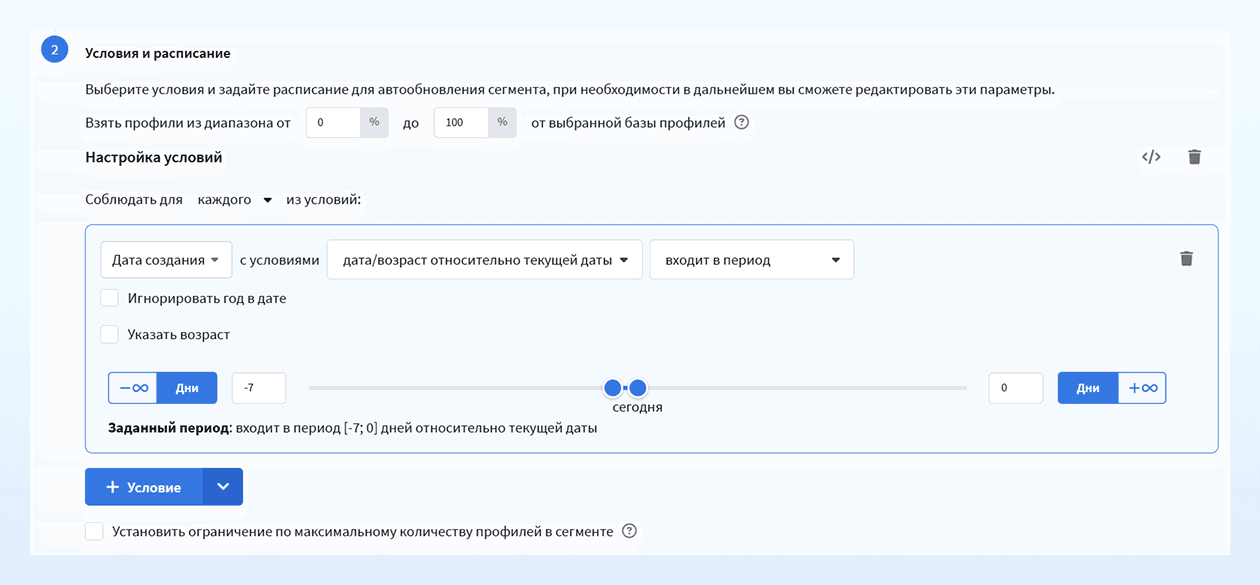Focus the range start percent field with 0

click(x=333, y=122)
